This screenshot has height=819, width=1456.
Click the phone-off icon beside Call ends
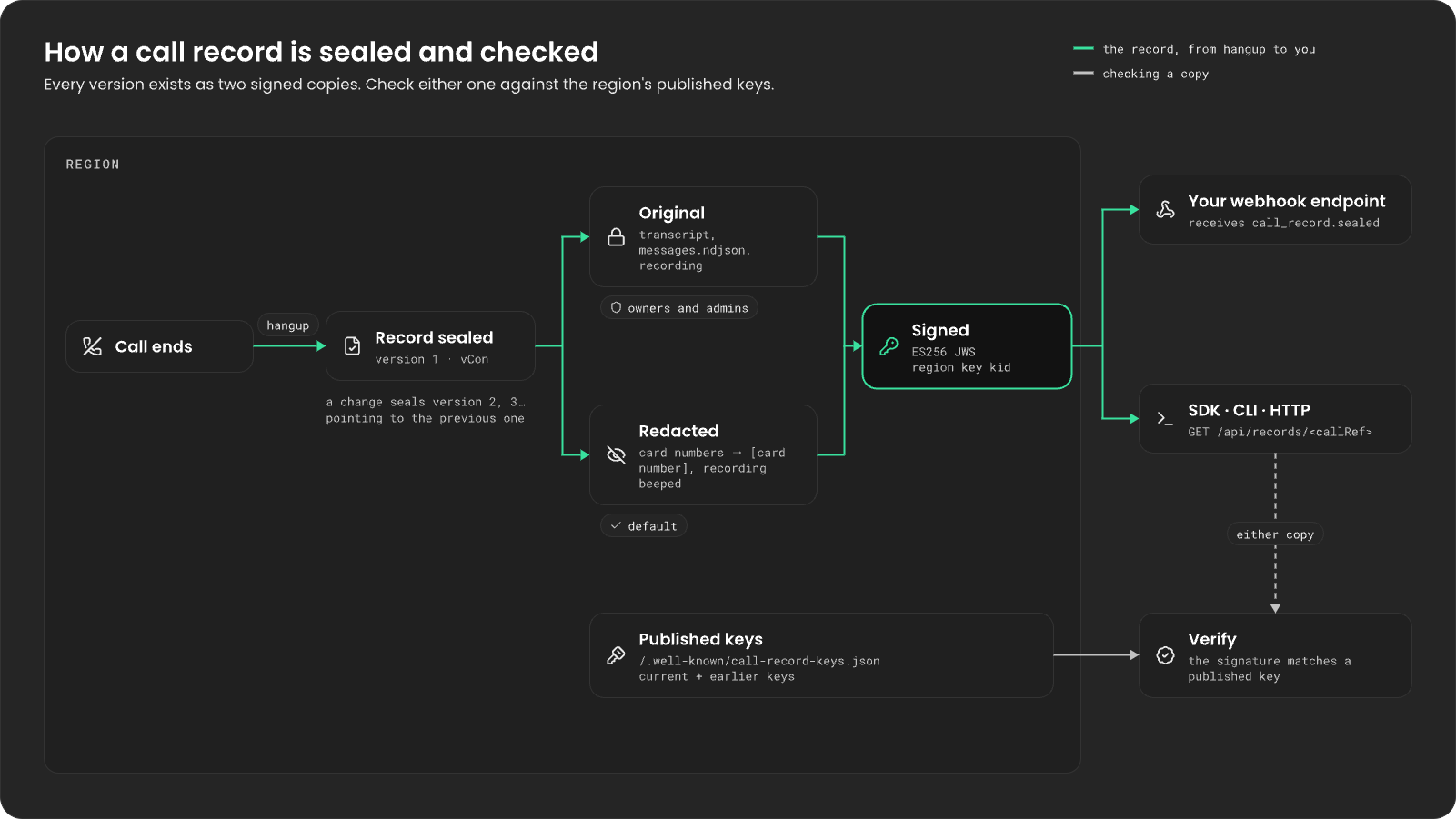(x=92, y=346)
